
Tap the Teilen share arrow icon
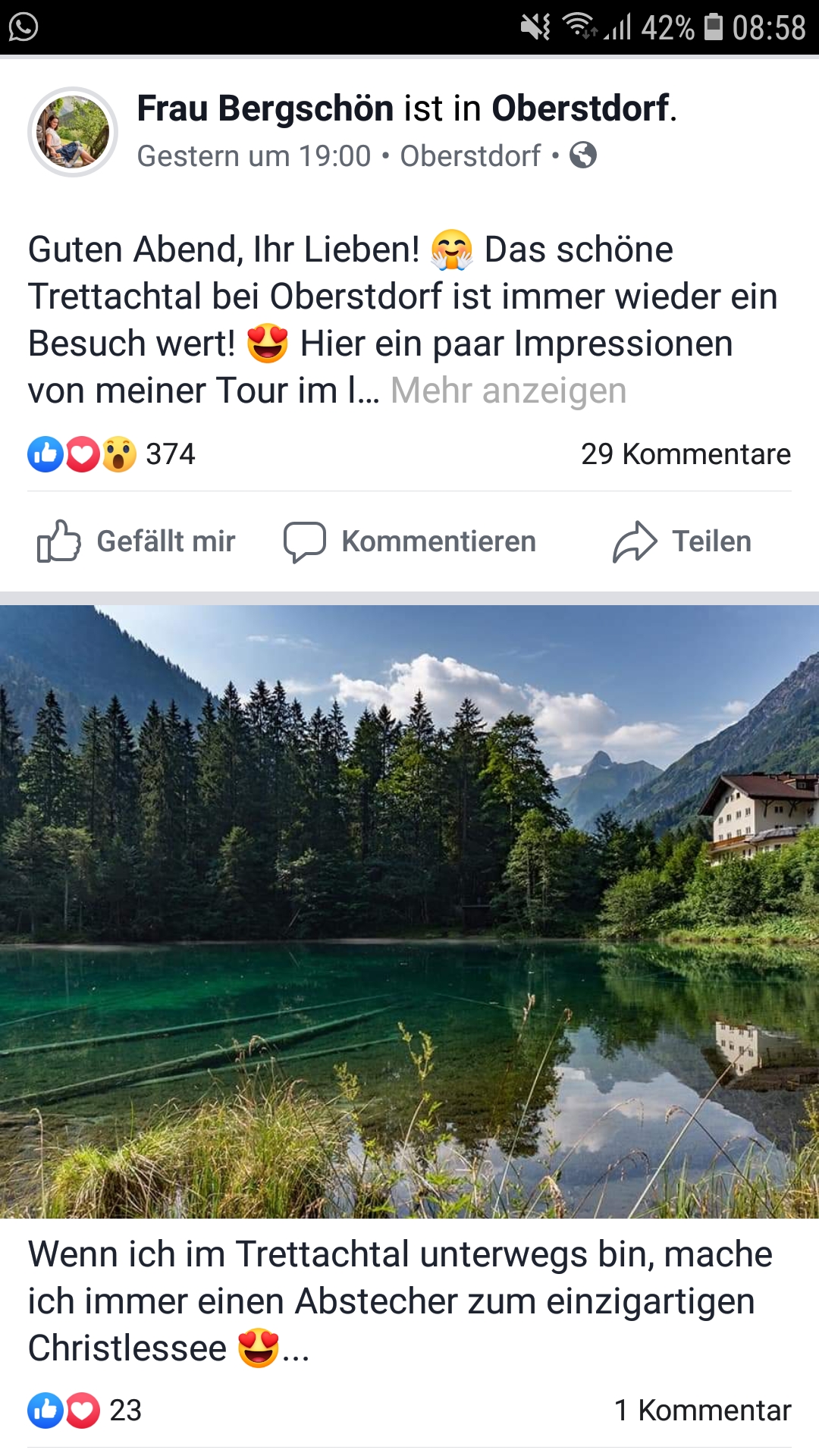[635, 541]
